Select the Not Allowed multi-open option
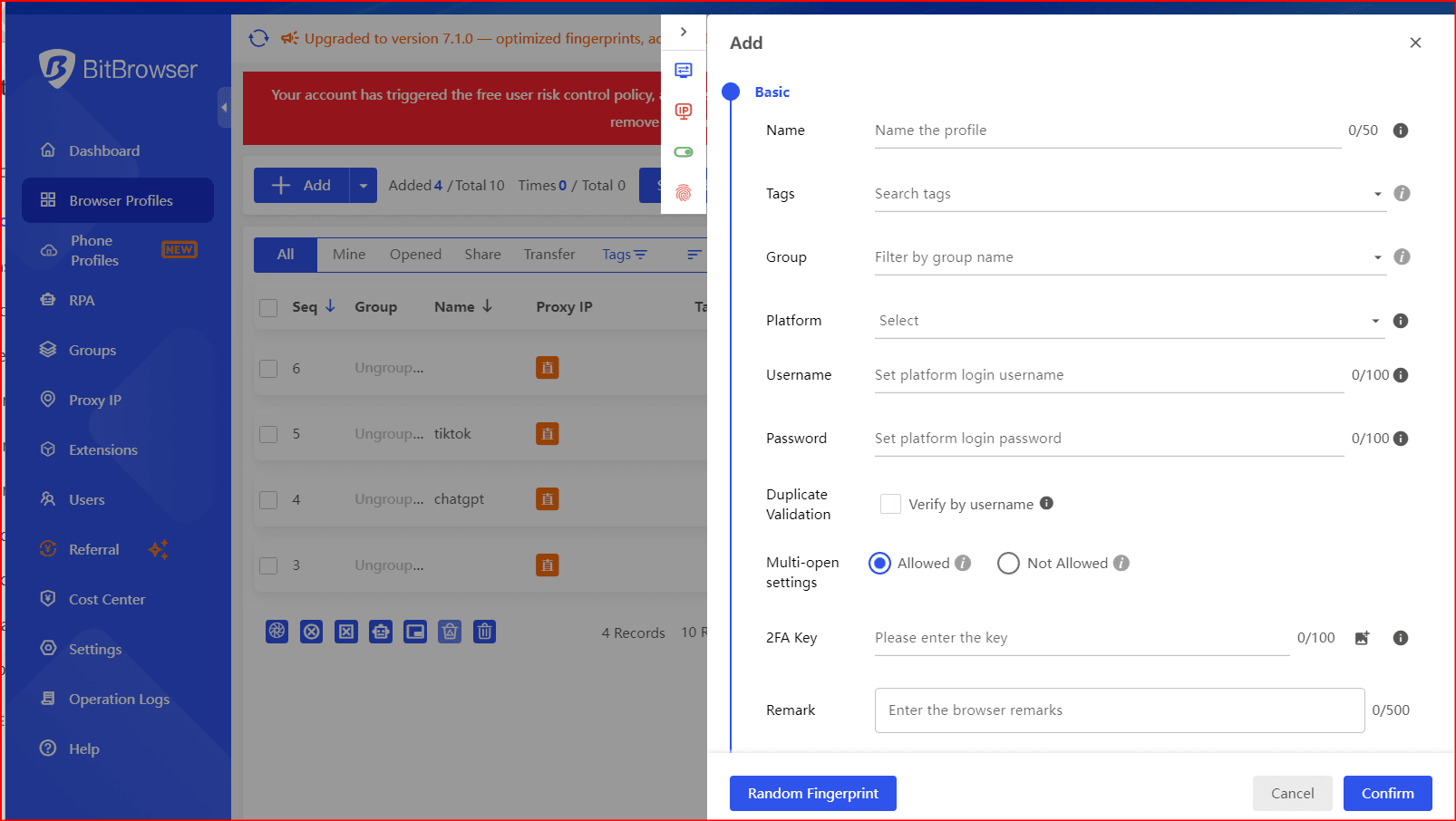 (x=1008, y=564)
